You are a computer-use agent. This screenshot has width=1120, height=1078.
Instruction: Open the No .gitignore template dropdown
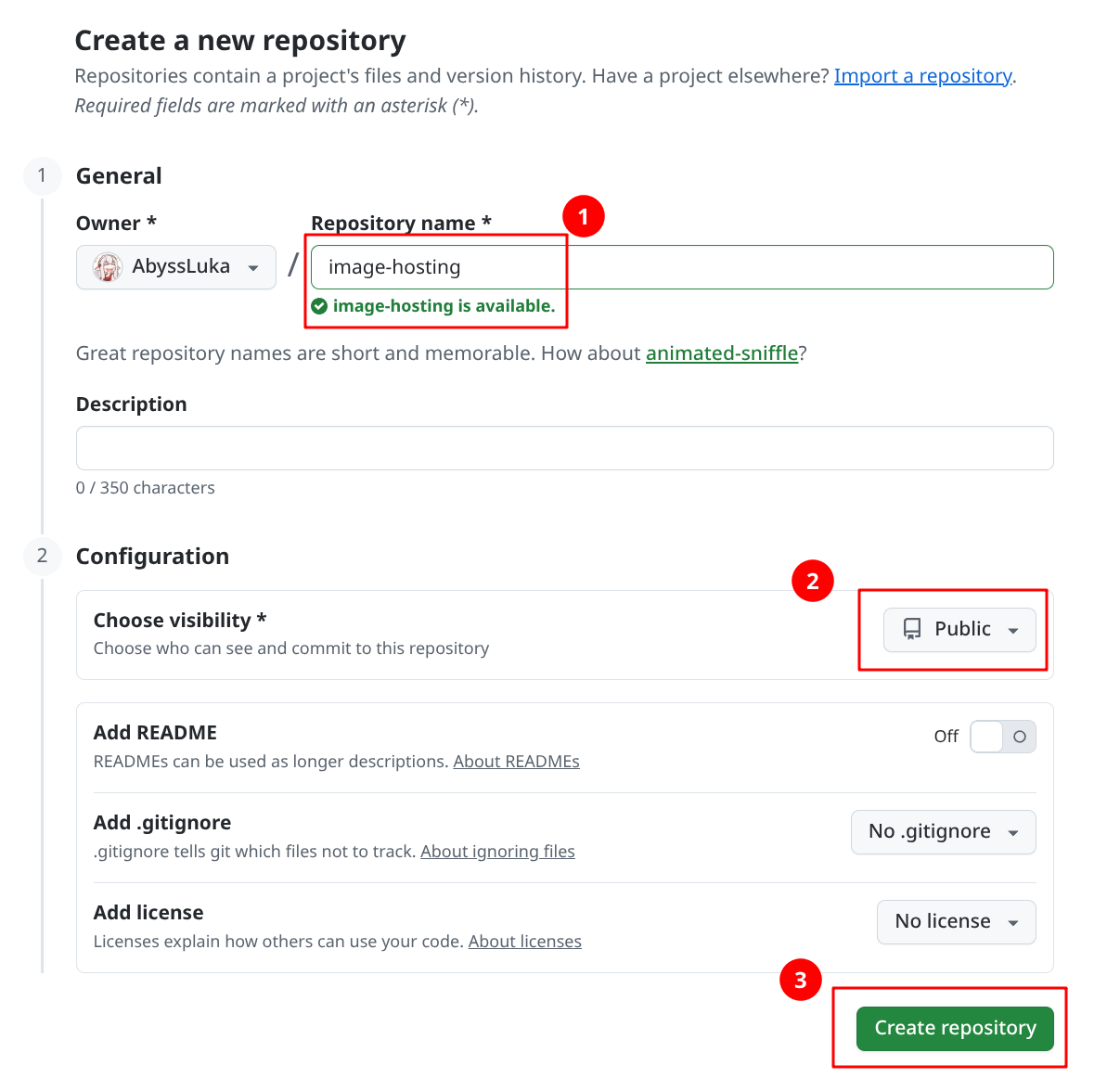(x=943, y=832)
